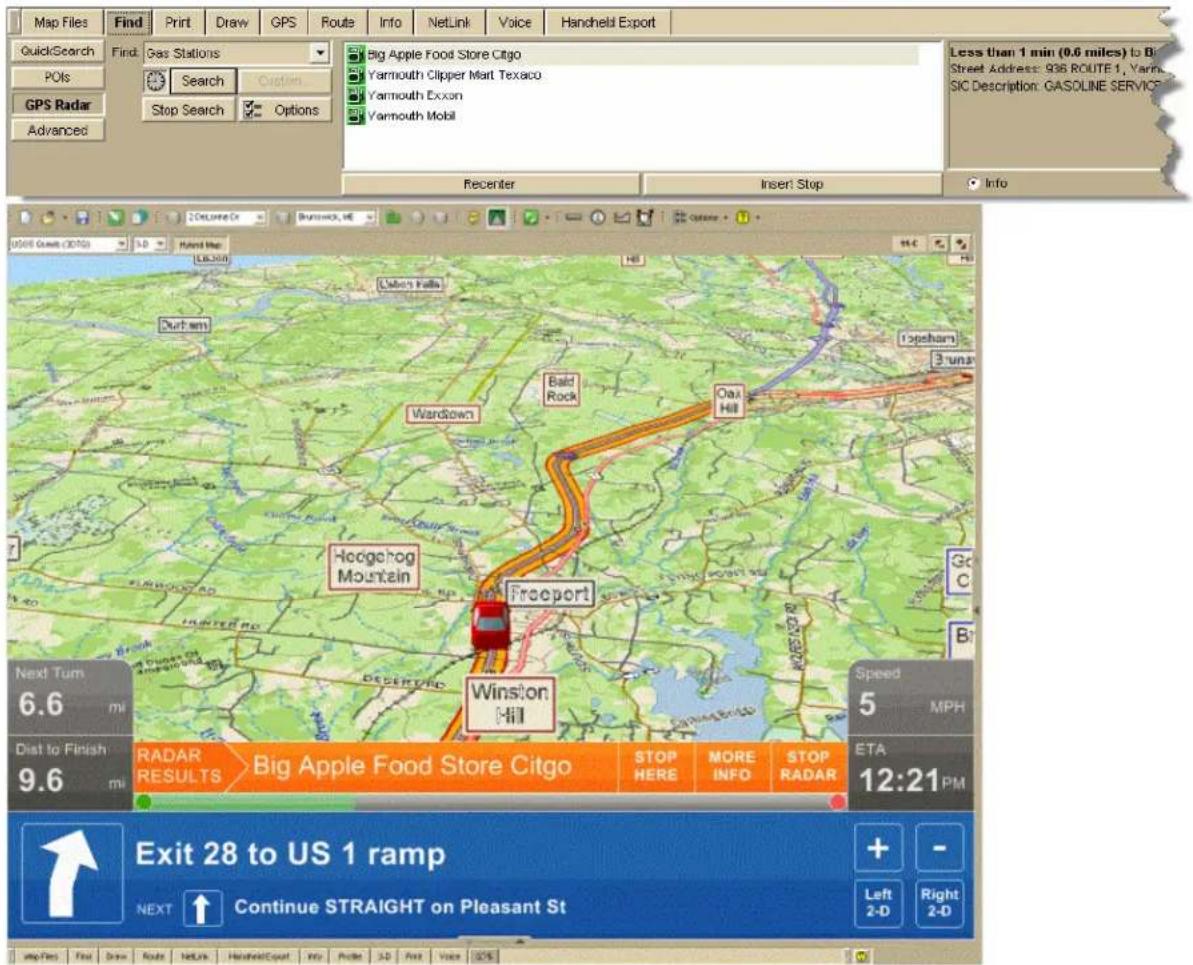1193x965 pixels.
Task: Switch to the Voice tab
Action: click(x=514, y=22)
